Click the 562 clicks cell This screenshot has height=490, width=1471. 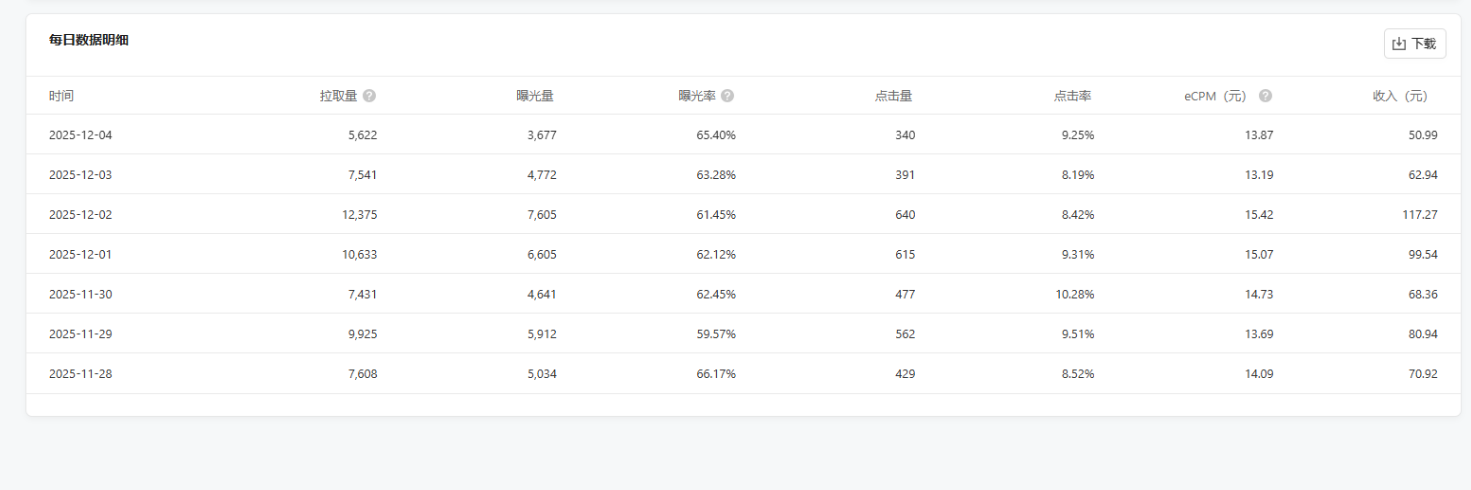pos(905,334)
